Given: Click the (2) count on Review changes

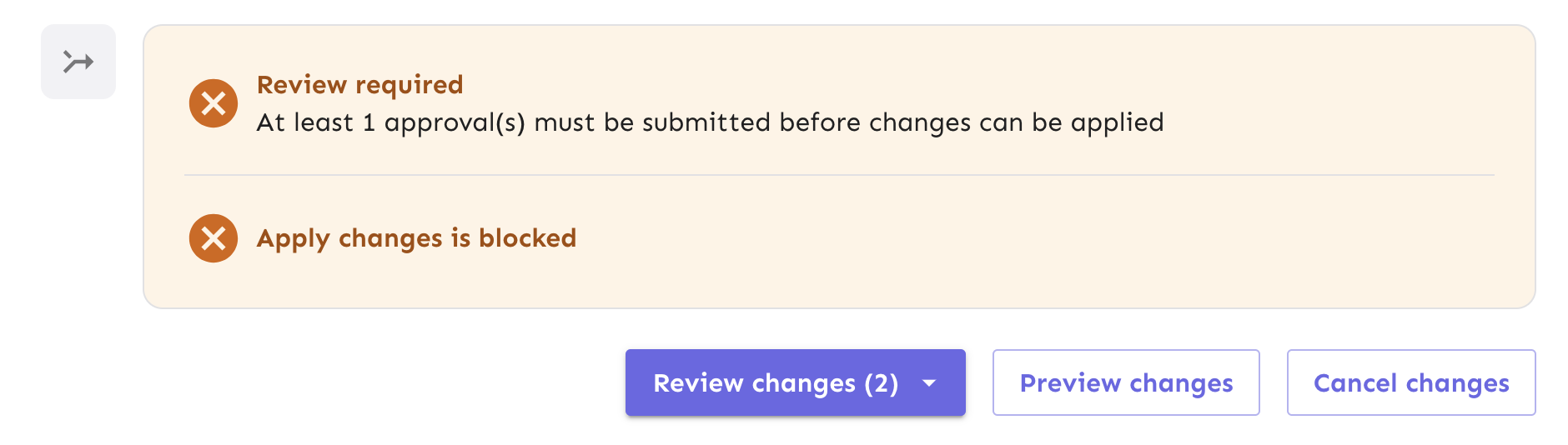Looking at the screenshot, I should [x=881, y=383].
